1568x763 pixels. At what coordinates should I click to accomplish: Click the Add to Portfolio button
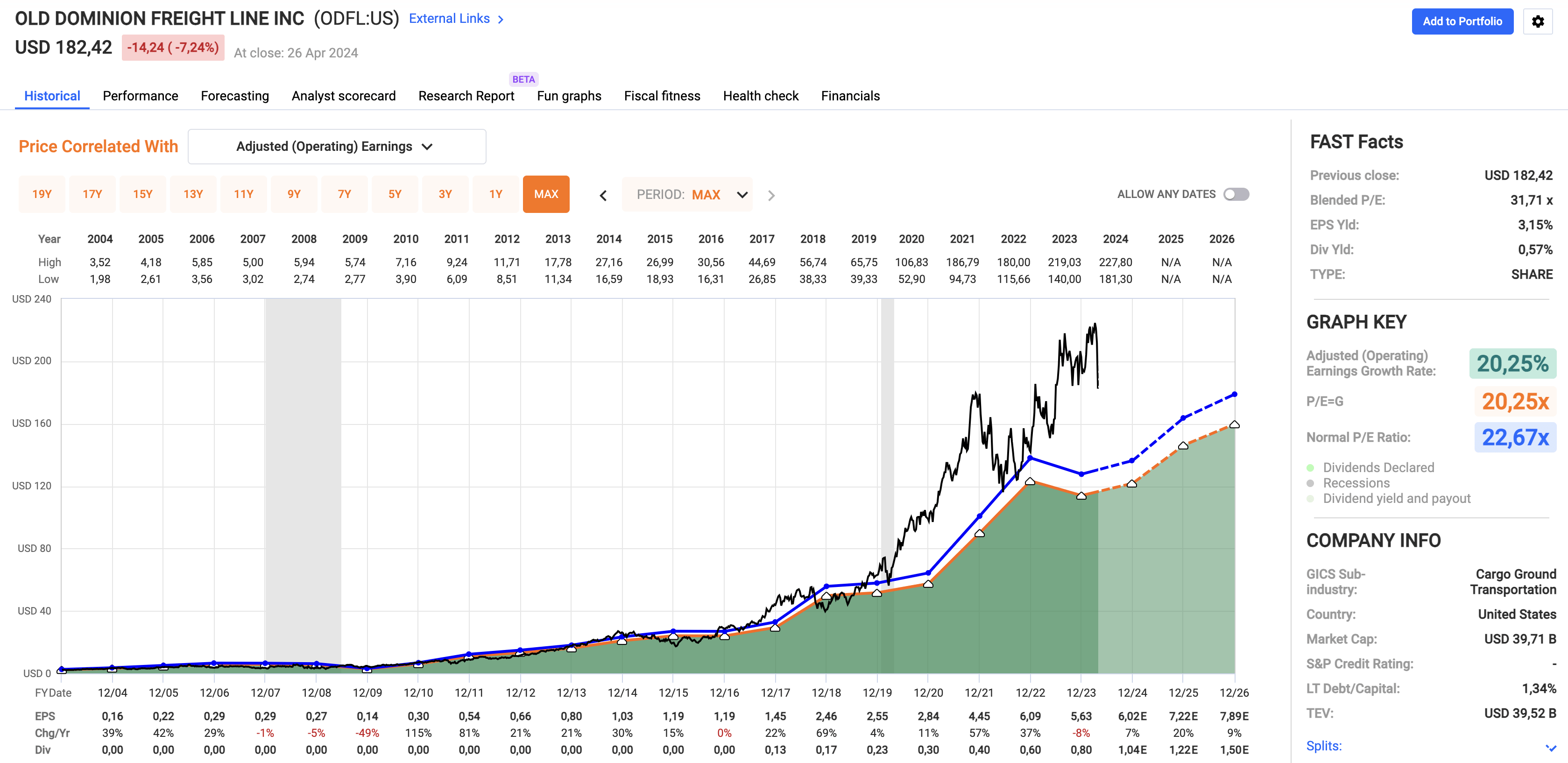click(1462, 21)
